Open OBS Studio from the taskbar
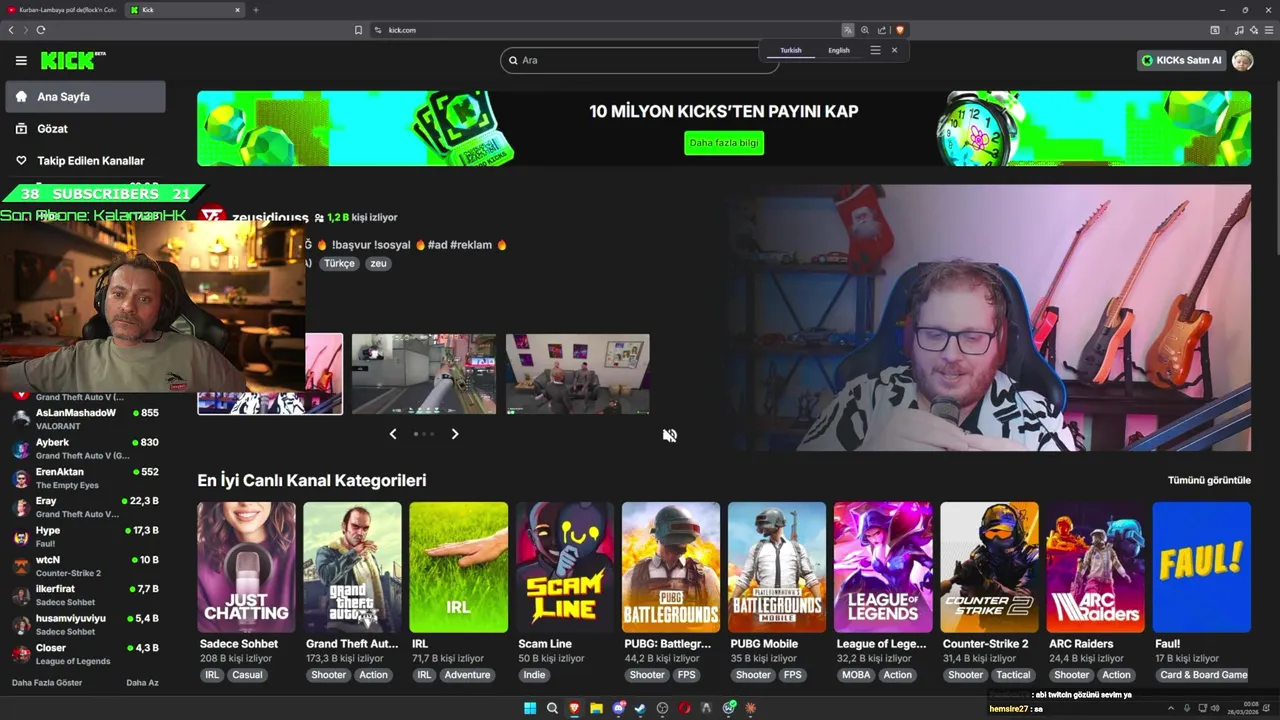The width and height of the screenshot is (1280, 720). coord(662,708)
